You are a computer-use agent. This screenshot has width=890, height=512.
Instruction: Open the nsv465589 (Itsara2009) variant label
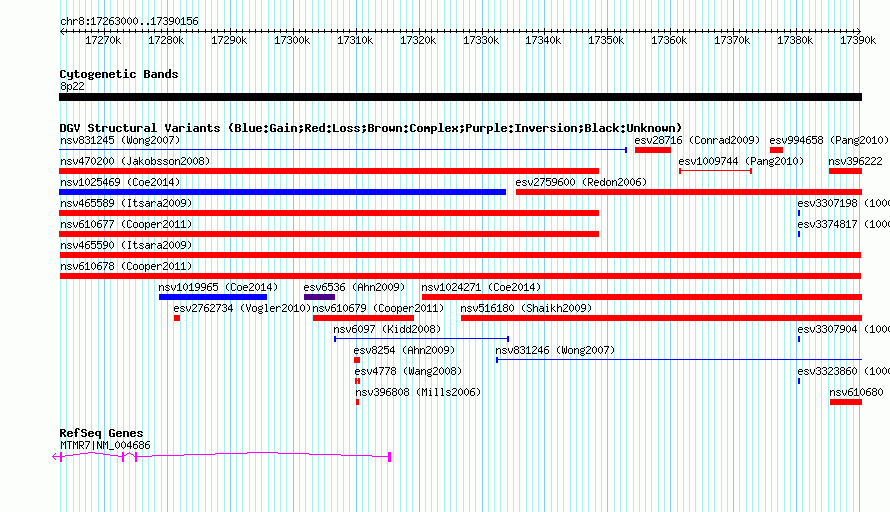pyautogui.click(x=126, y=203)
